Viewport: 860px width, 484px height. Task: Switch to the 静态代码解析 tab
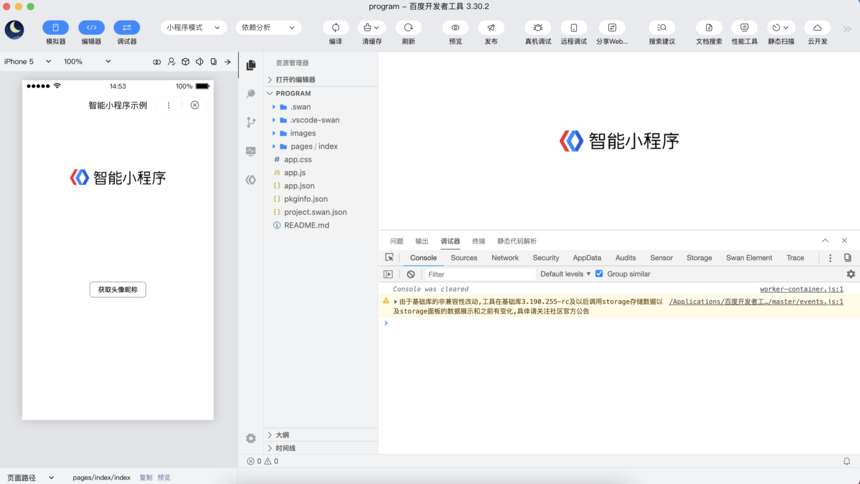tap(517, 241)
